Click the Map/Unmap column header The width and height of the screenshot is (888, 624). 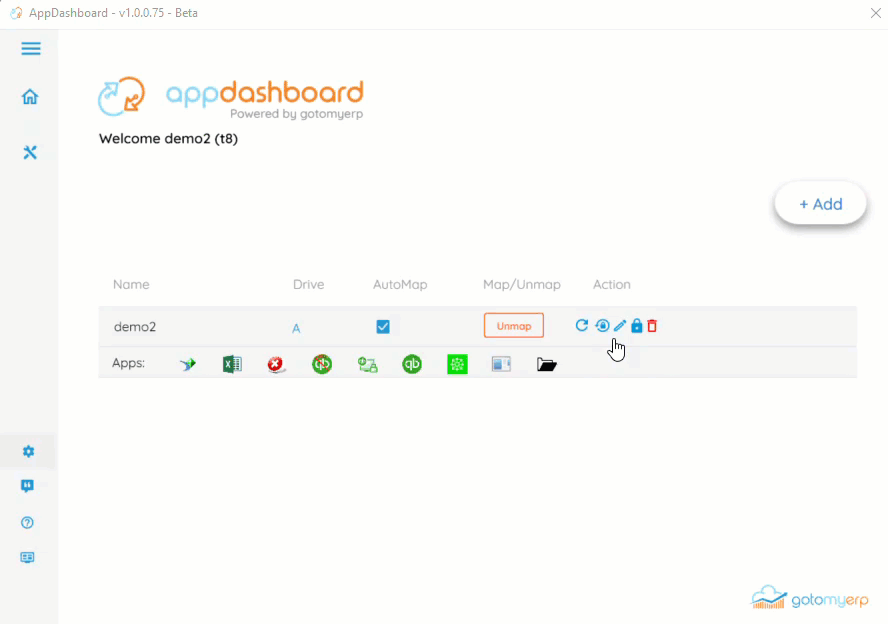point(522,284)
